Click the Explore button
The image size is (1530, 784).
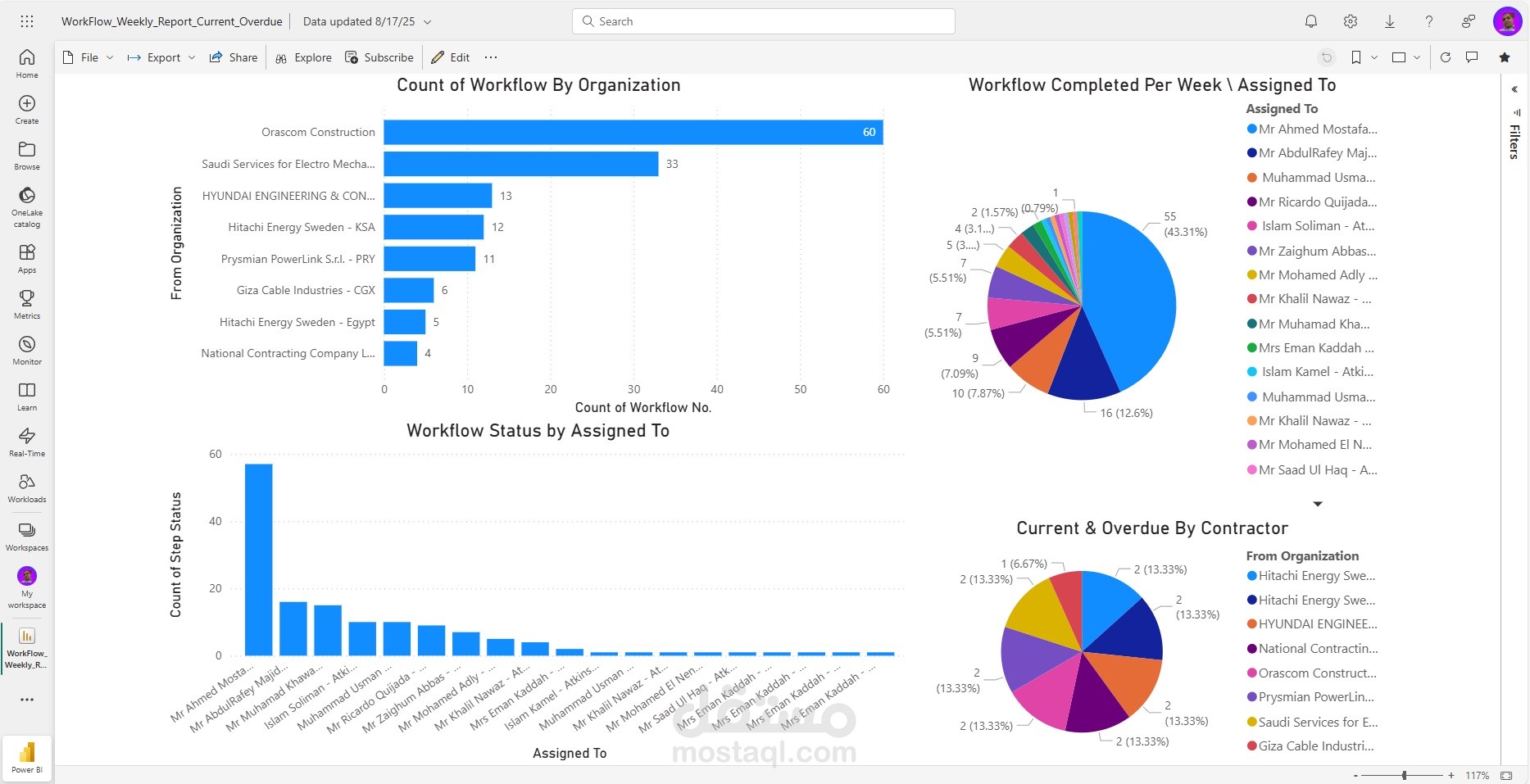pyautogui.click(x=303, y=57)
